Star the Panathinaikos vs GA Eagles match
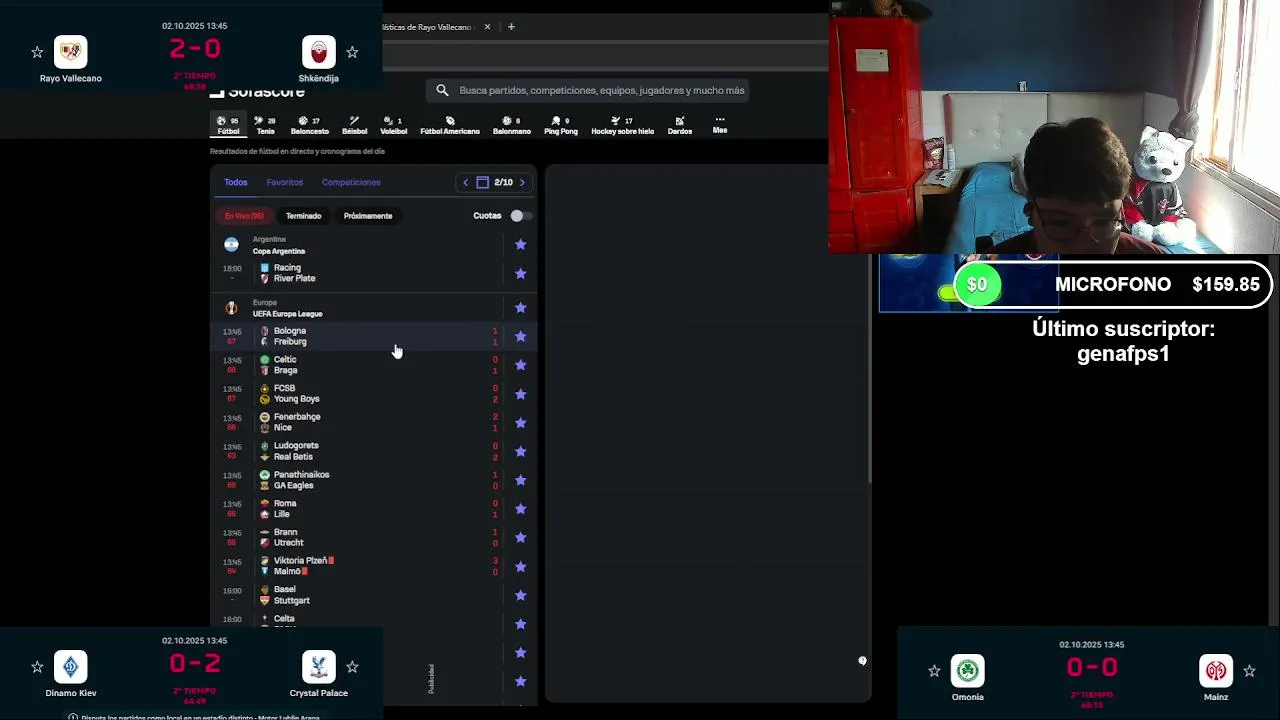Viewport: 1280px width, 720px height. click(x=520, y=480)
